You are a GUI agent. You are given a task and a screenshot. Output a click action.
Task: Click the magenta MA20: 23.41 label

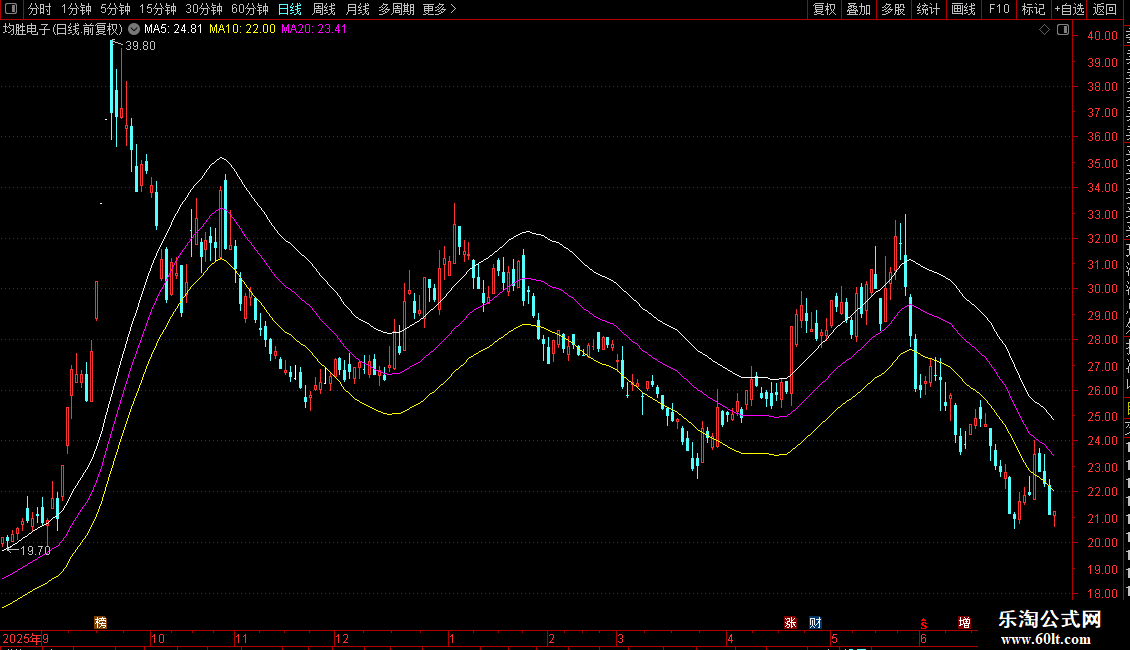click(x=314, y=30)
